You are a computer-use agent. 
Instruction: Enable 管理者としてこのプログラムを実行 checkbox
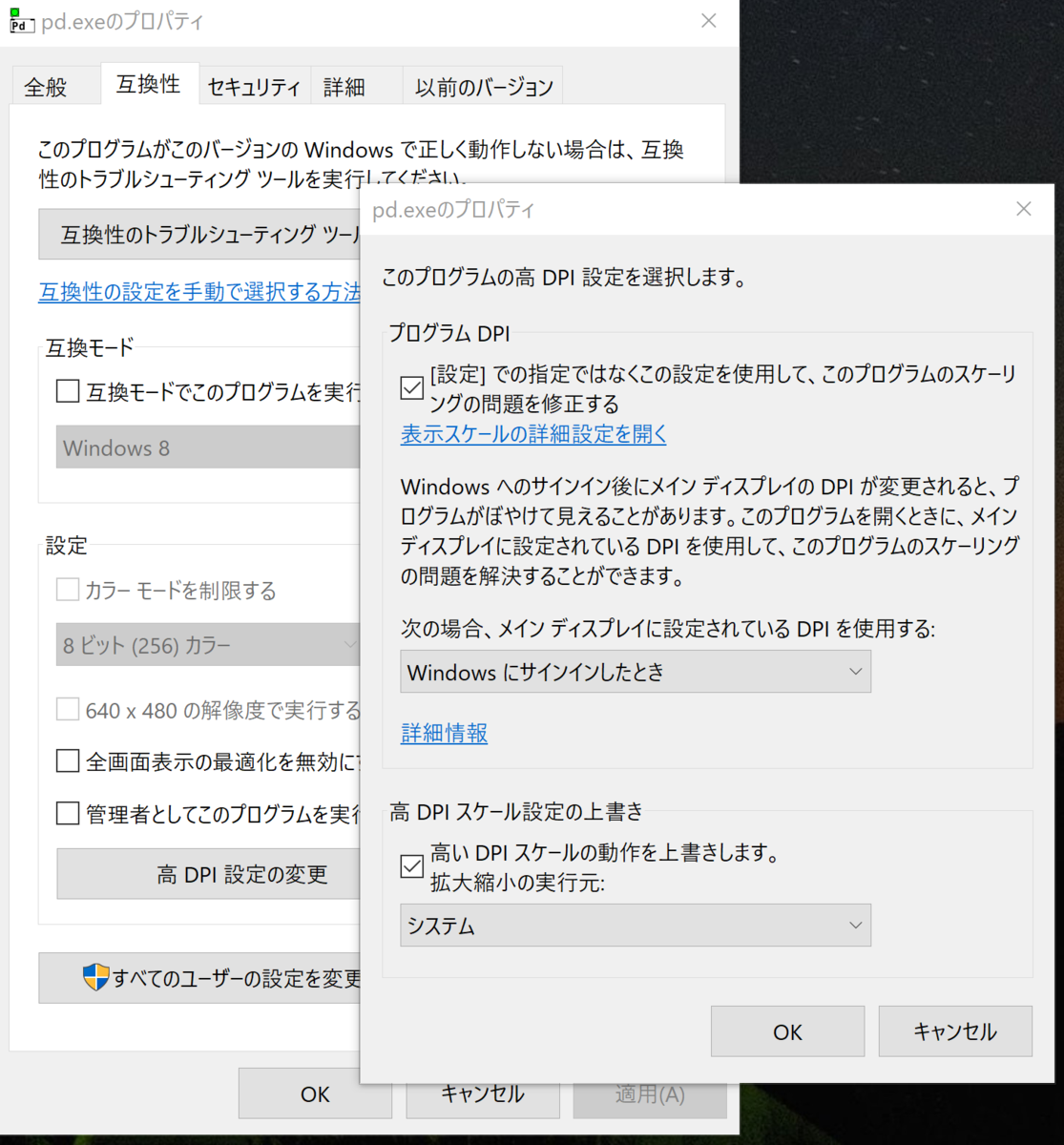68,813
